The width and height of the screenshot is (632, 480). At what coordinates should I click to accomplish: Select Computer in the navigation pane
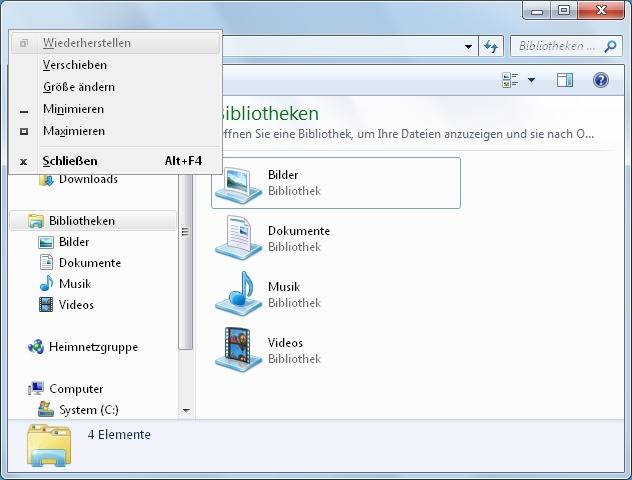pos(76,389)
